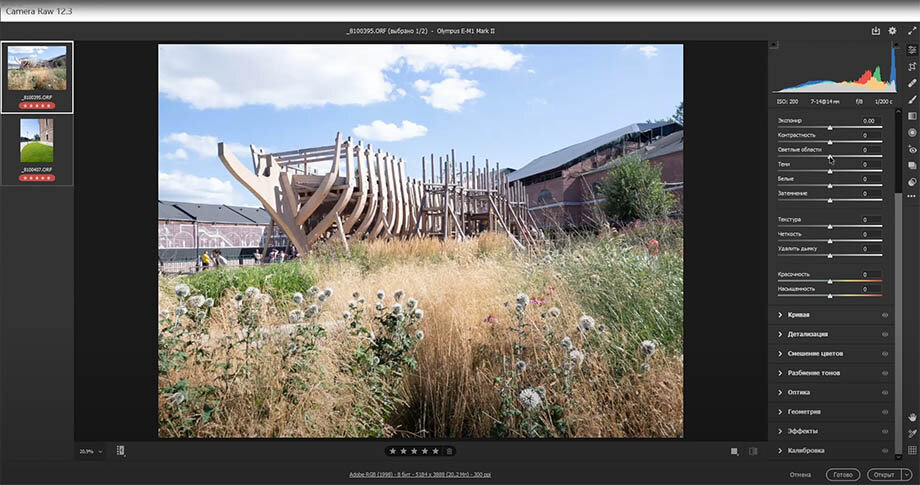Set fifth star rating below image
Screen dimensions: 920x485
click(x=435, y=451)
